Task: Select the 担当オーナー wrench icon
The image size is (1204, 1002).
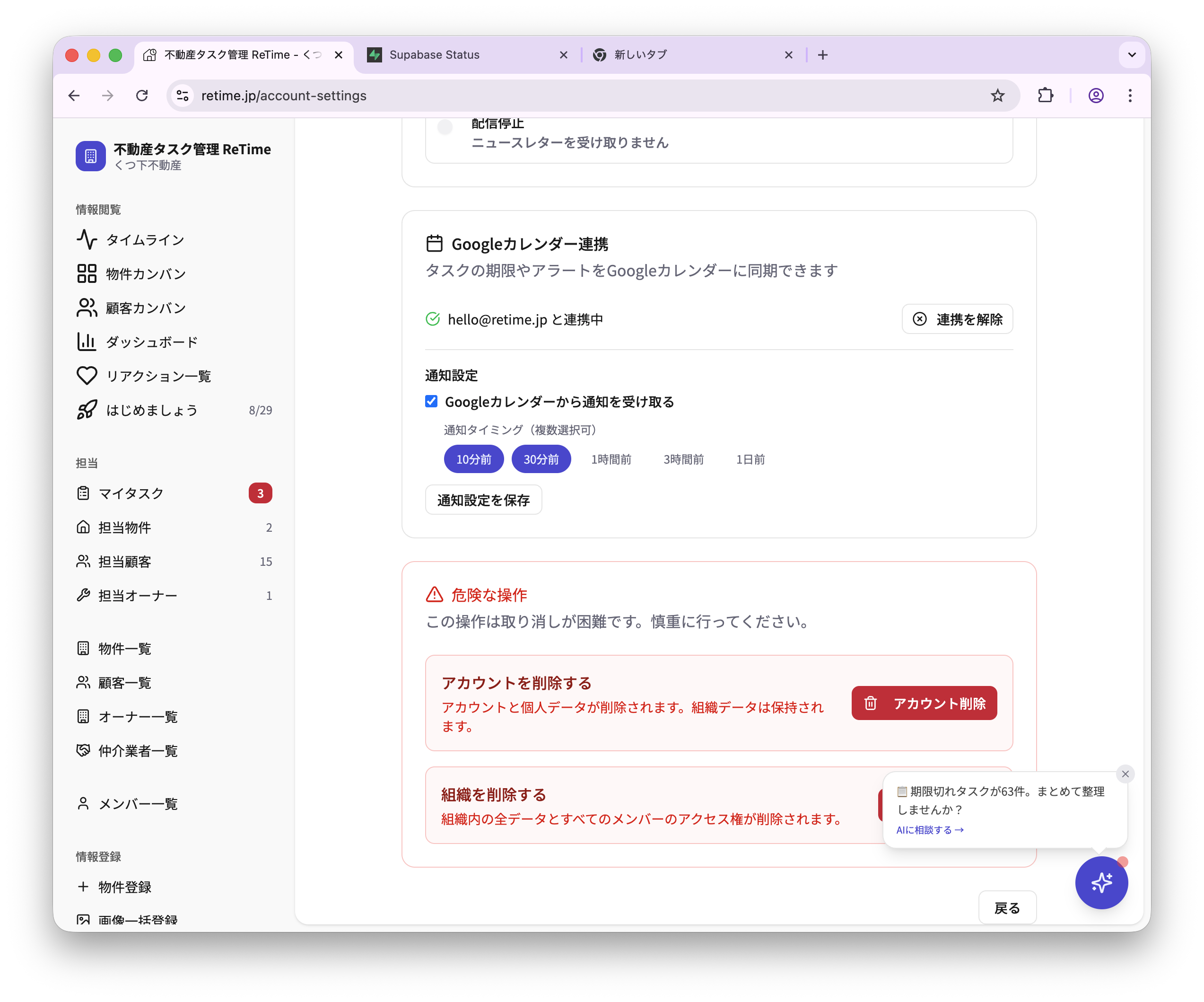Action: pyautogui.click(x=84, y=595)
